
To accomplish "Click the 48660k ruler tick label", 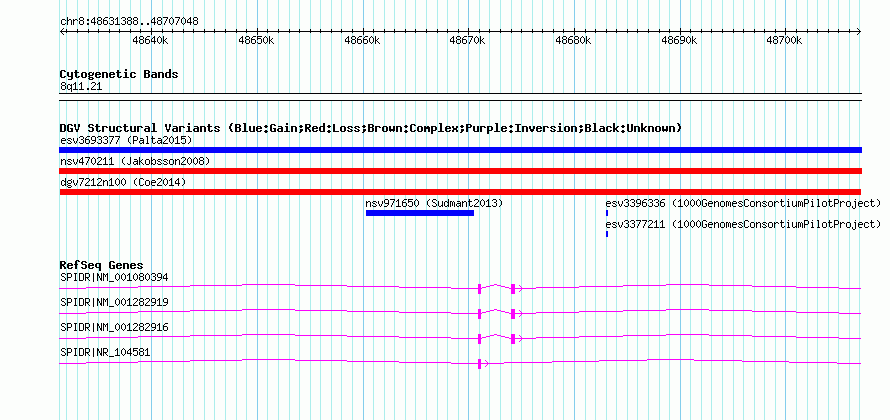I will point(362,40).
